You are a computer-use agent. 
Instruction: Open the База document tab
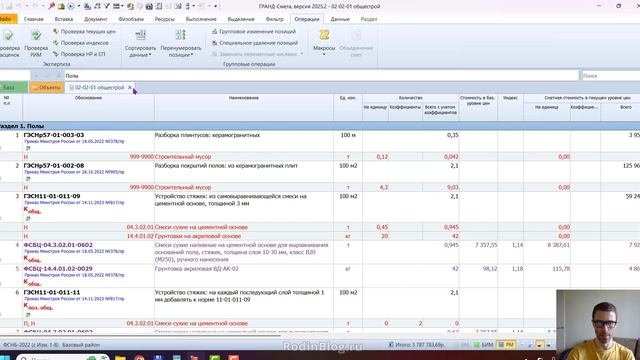13,87
